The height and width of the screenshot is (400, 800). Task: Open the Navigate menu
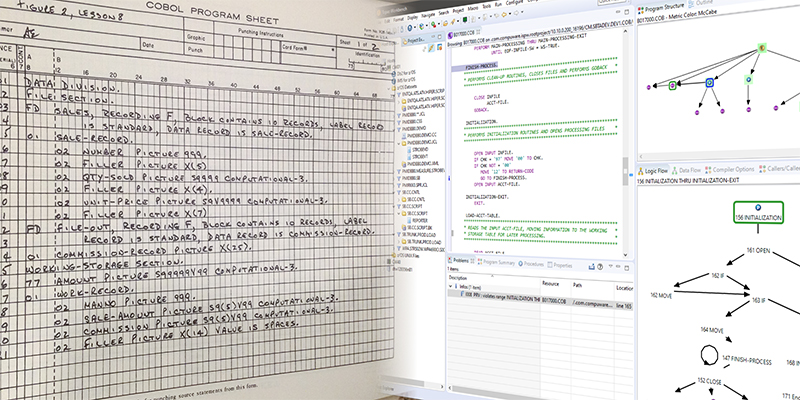pyautogui.click(x=428, y=15)
